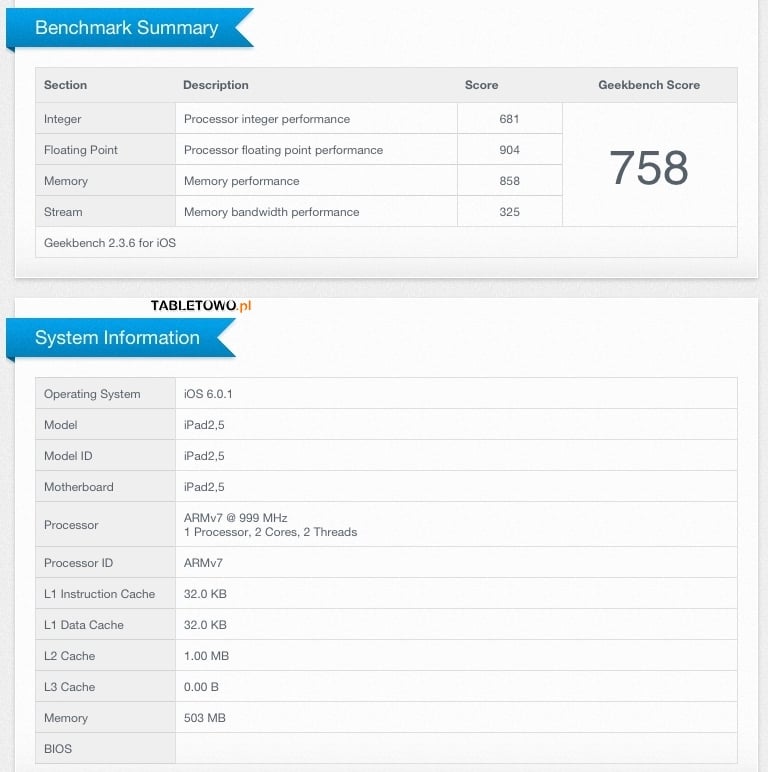Click the 'L1 Instruction Cache' label

pyautogui.click(x=99, y=594)
